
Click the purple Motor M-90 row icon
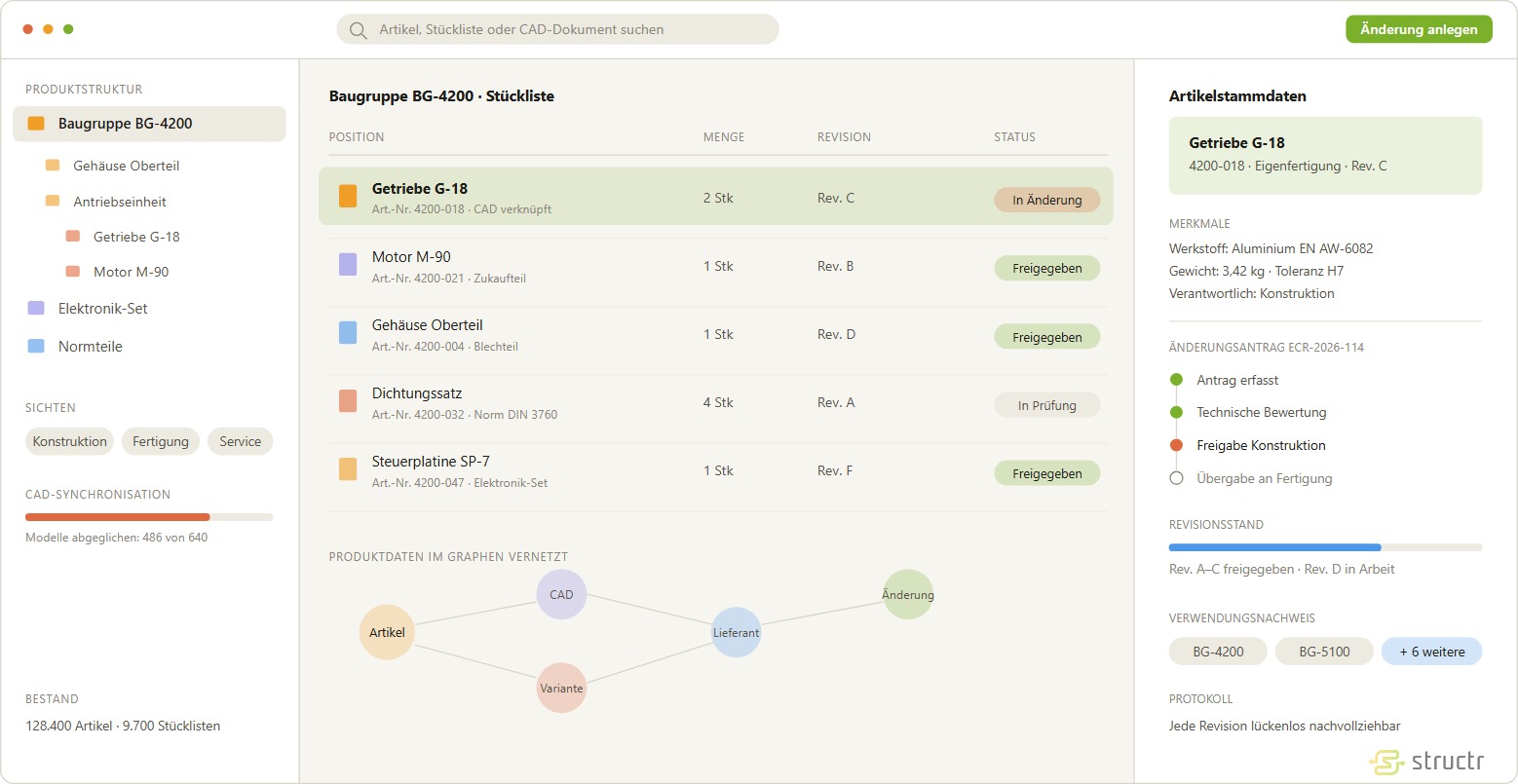[348, 264]
